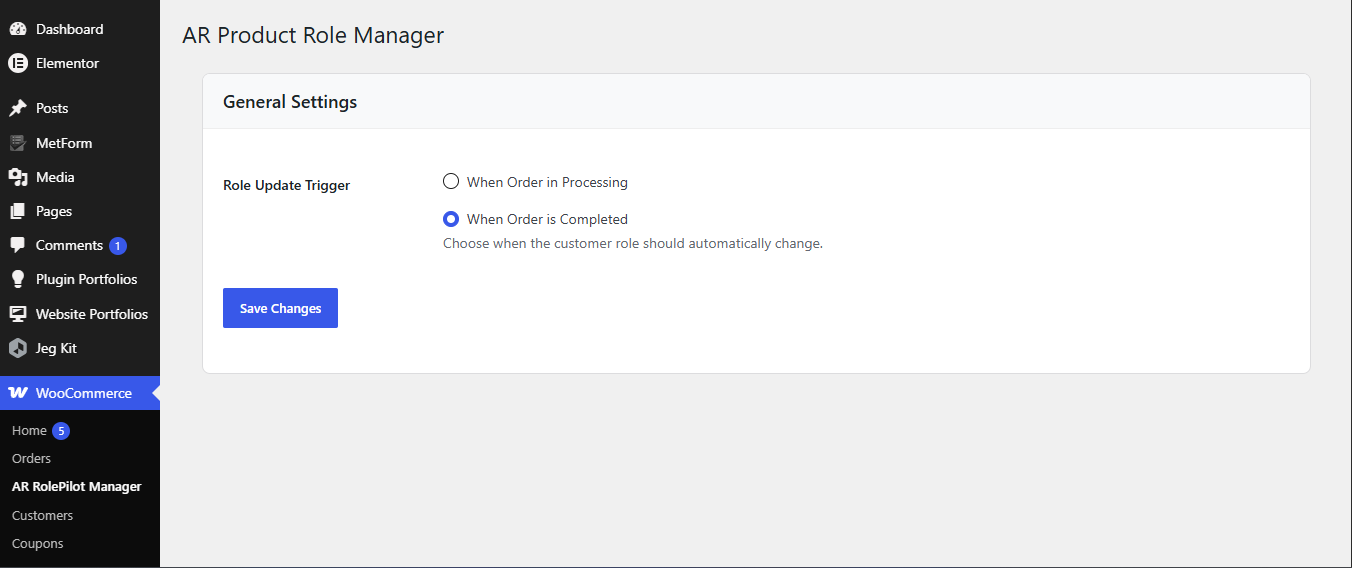Open the Customers submenu link

coord(42,515)
